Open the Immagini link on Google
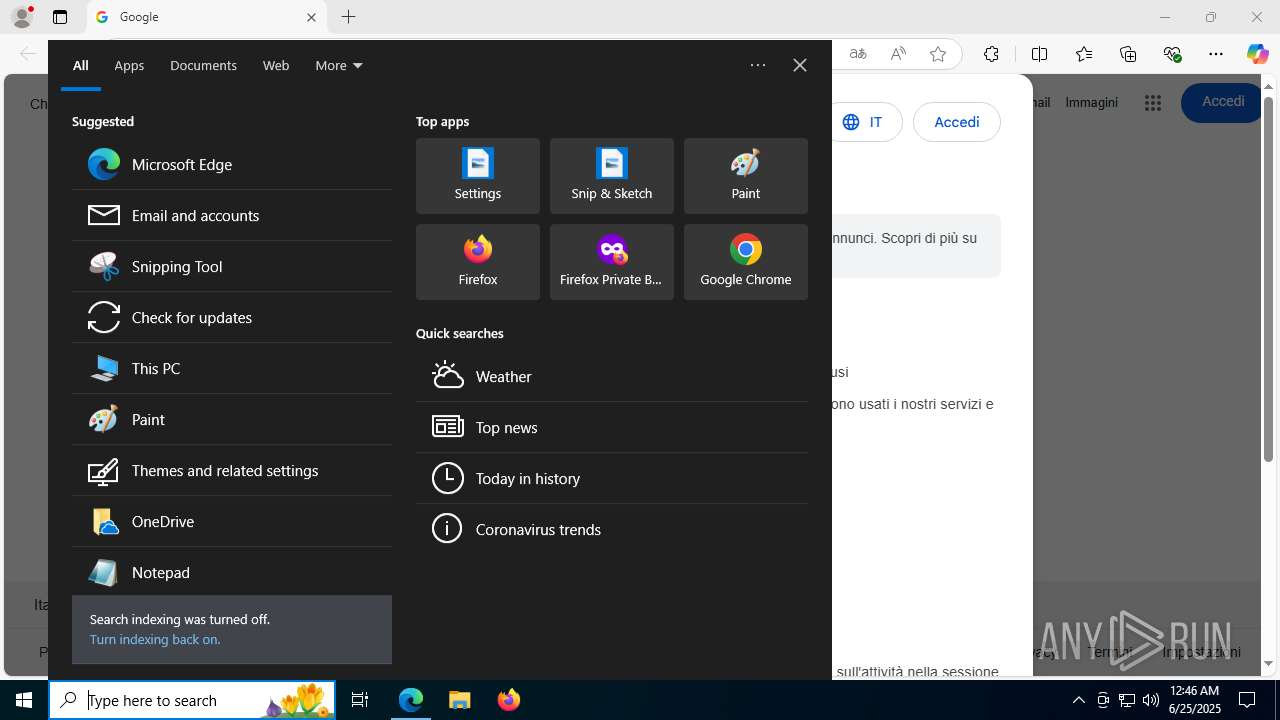1280x720 pixels. [x=1091, y=102]
